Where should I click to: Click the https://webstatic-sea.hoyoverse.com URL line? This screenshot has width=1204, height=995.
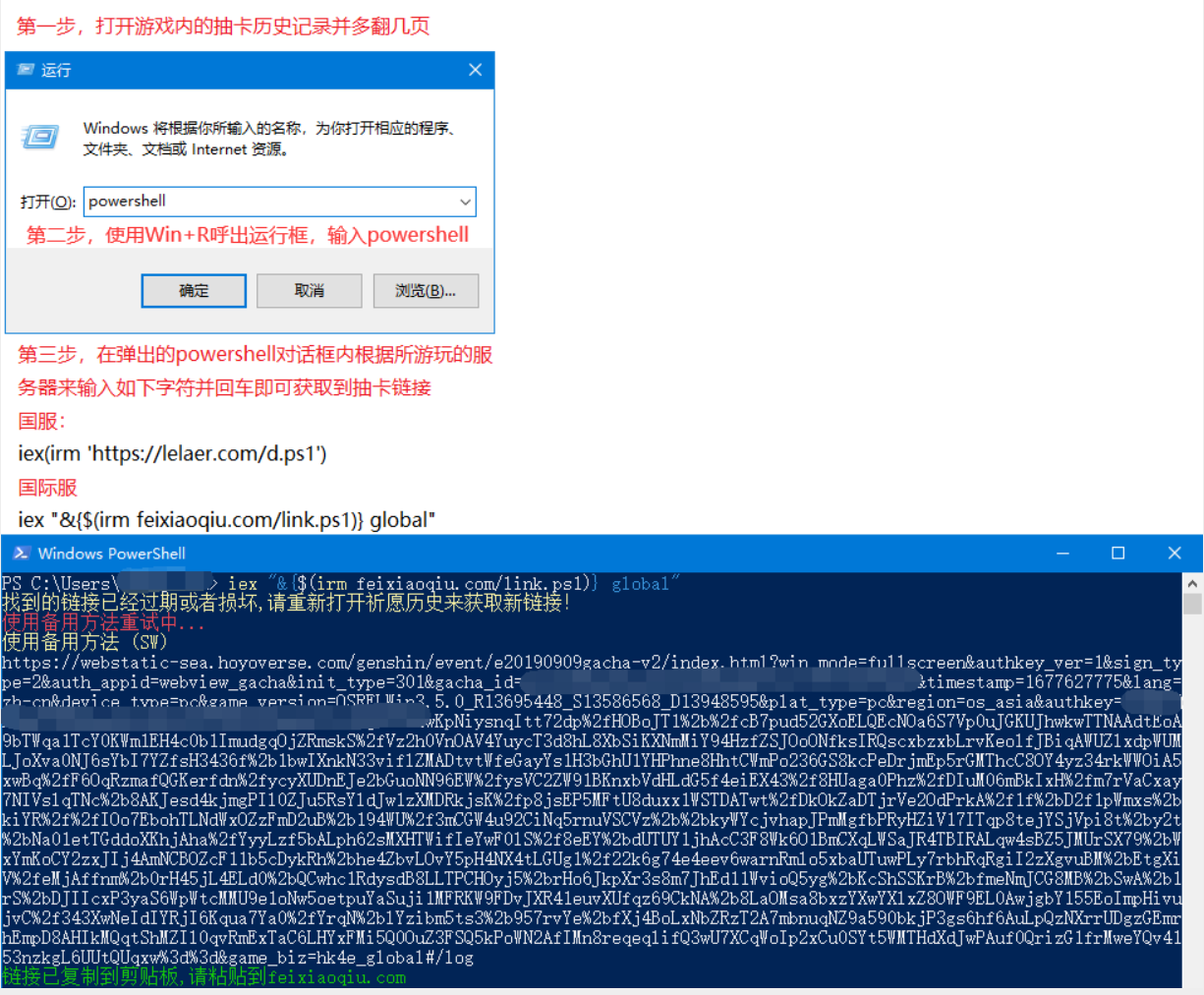point(592,663)
